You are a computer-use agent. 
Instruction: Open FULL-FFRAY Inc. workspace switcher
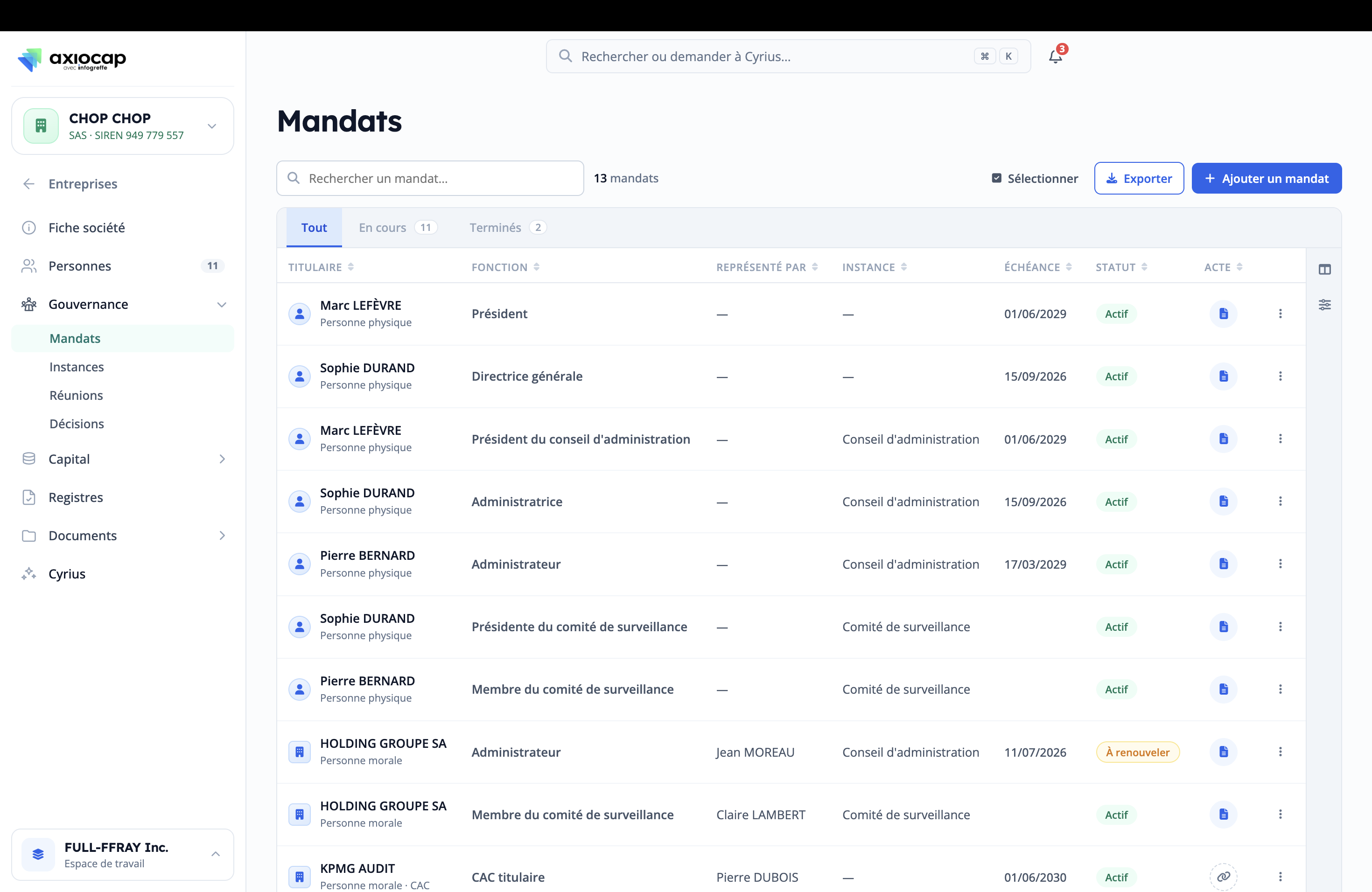click(123, 855)
